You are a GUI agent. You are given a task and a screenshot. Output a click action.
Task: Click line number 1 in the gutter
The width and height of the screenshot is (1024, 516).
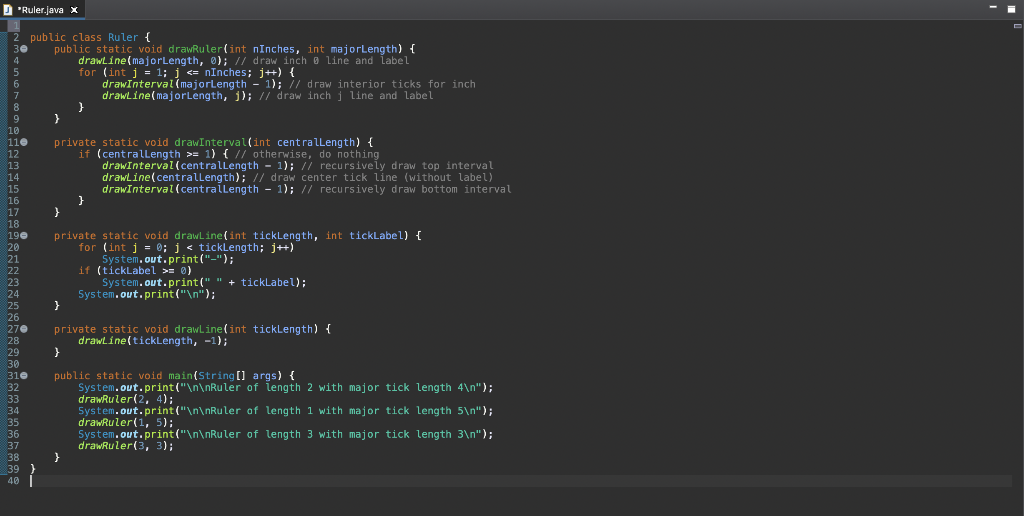click(16, 25)
